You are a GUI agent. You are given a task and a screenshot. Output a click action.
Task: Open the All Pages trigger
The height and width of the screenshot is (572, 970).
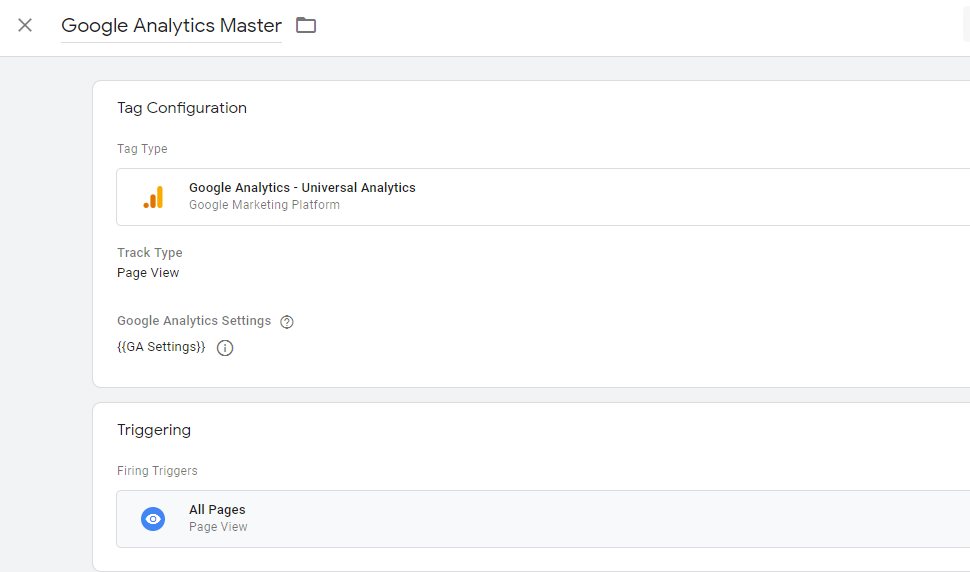217,510
